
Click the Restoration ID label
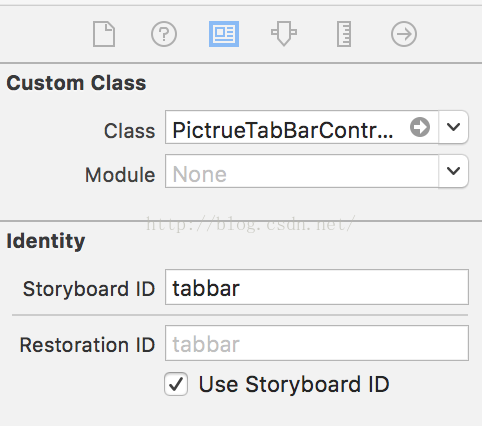(87, 345)
